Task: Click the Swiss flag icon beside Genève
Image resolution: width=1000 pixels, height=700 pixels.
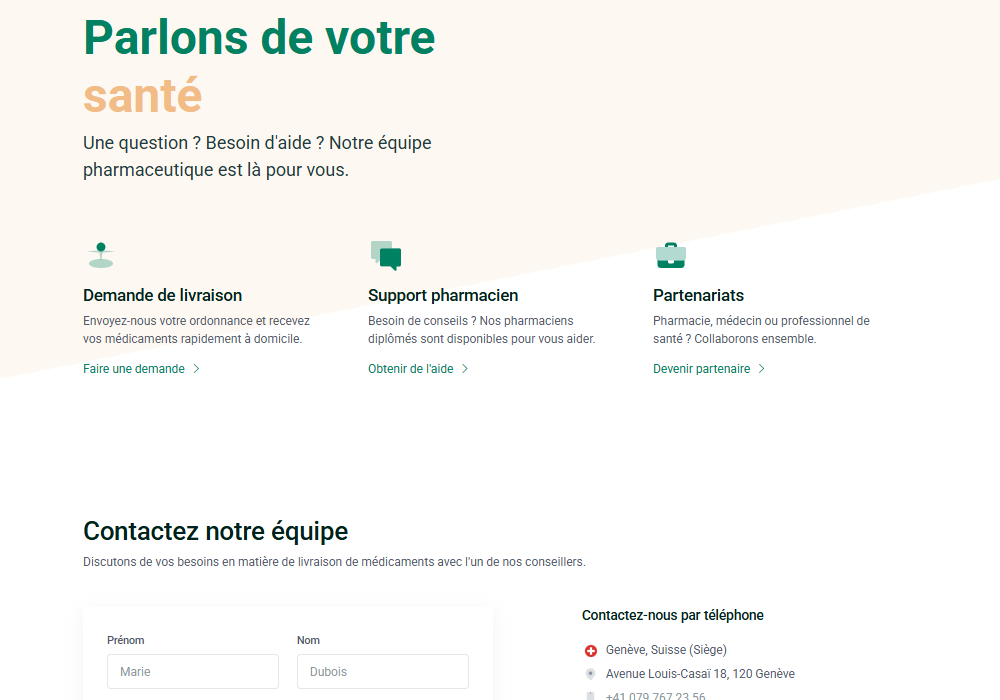Action: [590, 651]
